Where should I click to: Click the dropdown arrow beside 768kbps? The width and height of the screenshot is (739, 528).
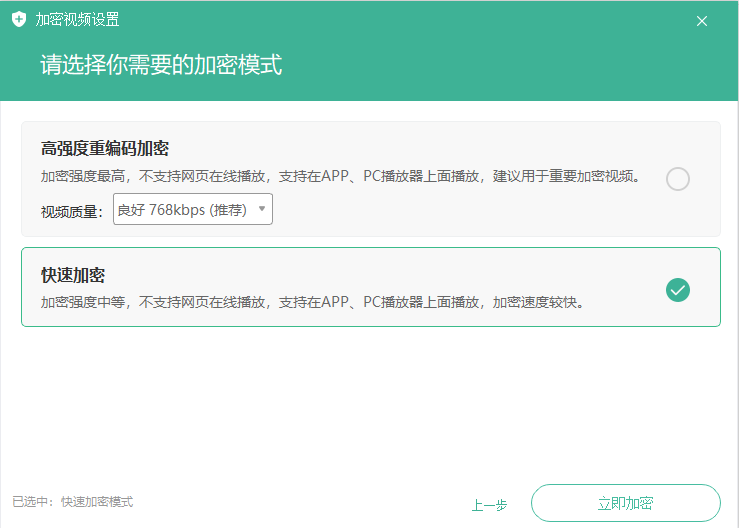[262, 209]
